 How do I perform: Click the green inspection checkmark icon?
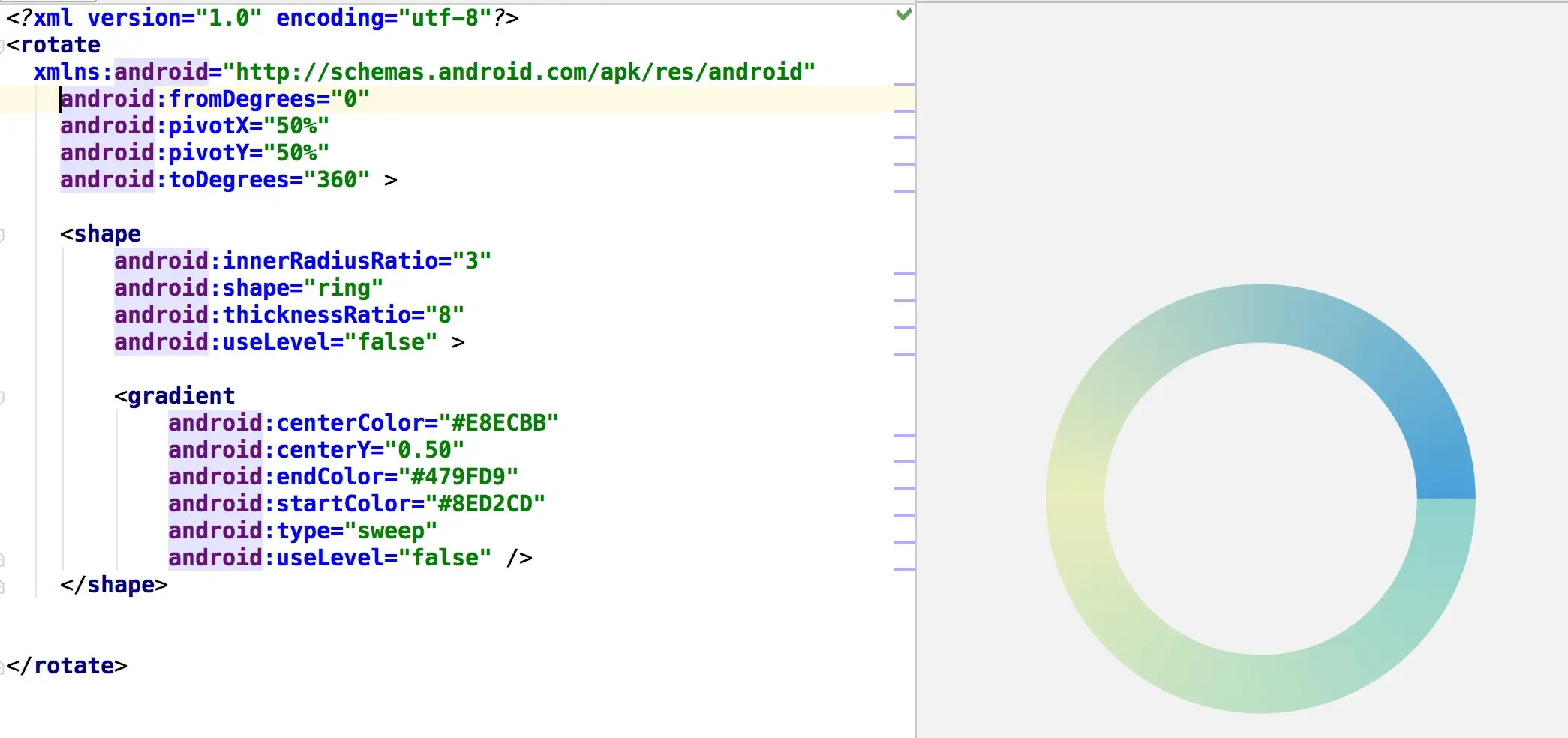tap(904, 14)
